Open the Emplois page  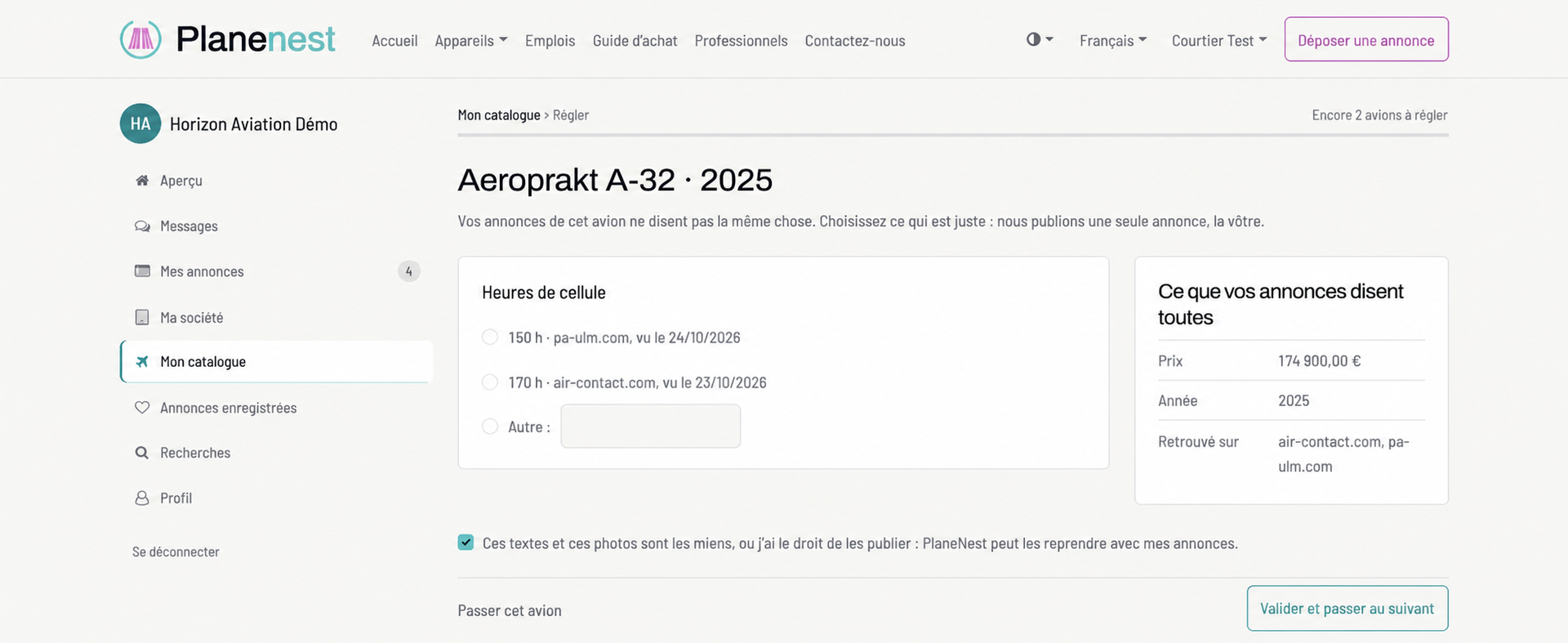pyautogui.click(x=550, y=41)
